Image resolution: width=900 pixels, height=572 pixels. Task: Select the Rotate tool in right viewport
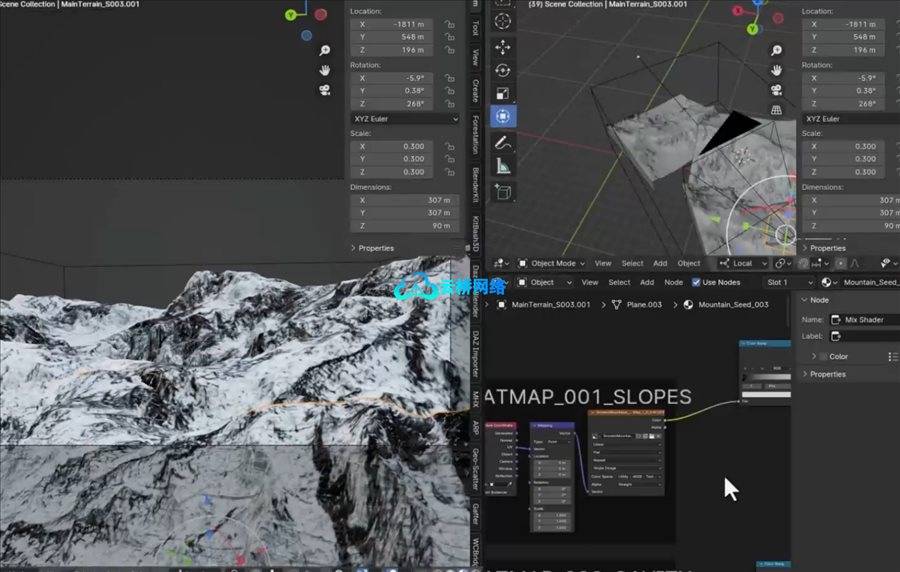pyautogui.click(x=502, y=70)
